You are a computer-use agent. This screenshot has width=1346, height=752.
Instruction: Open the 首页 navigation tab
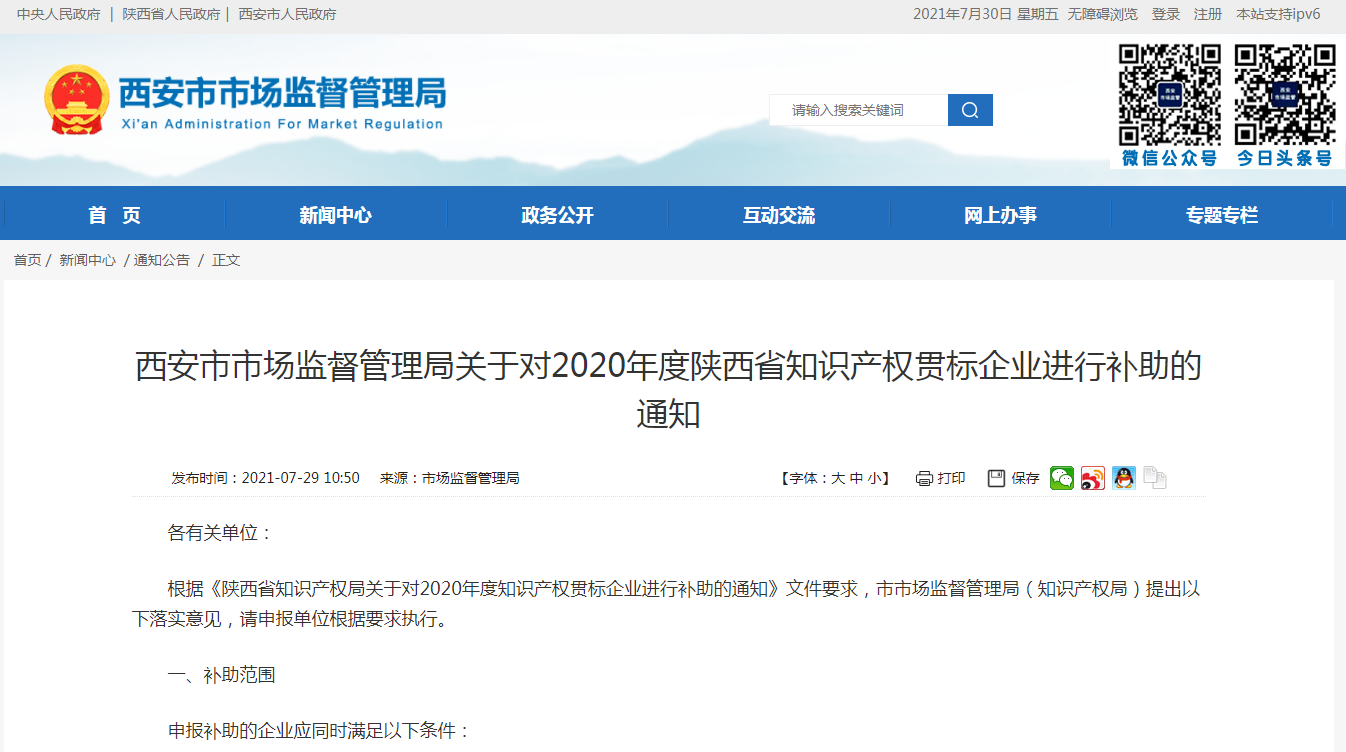pos(115,214)
